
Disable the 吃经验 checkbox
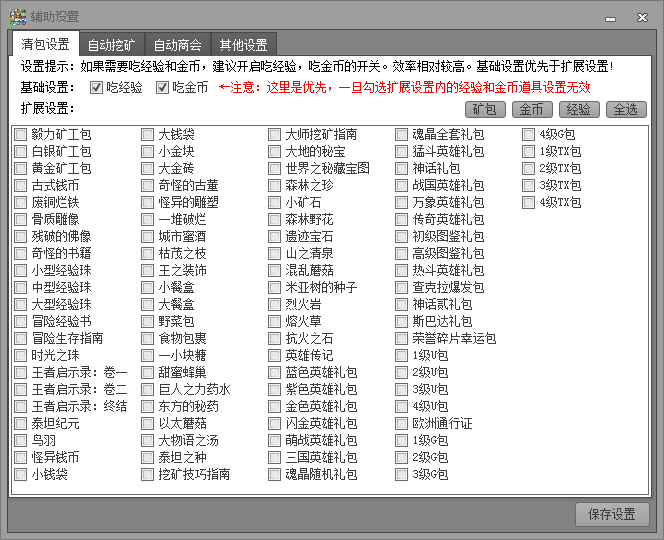tap(97, 88)
